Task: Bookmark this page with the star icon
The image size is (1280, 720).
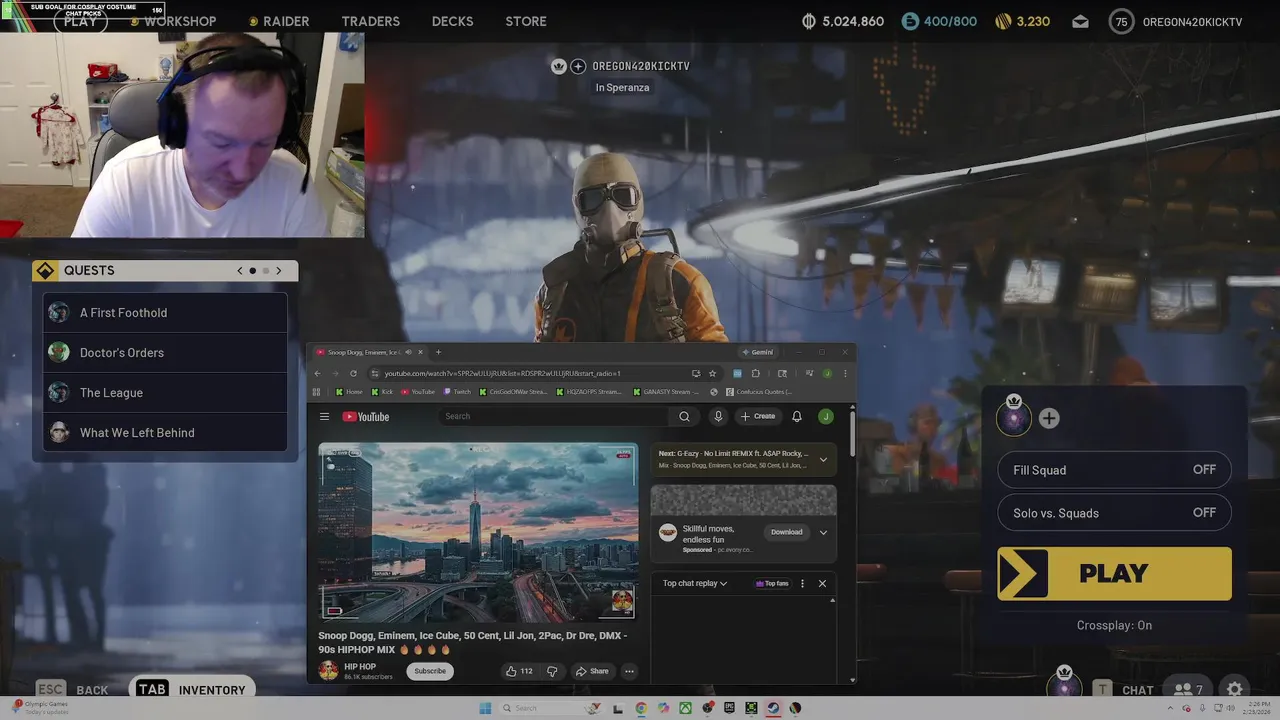Action: pyautogui.click(x=712, y=373)
